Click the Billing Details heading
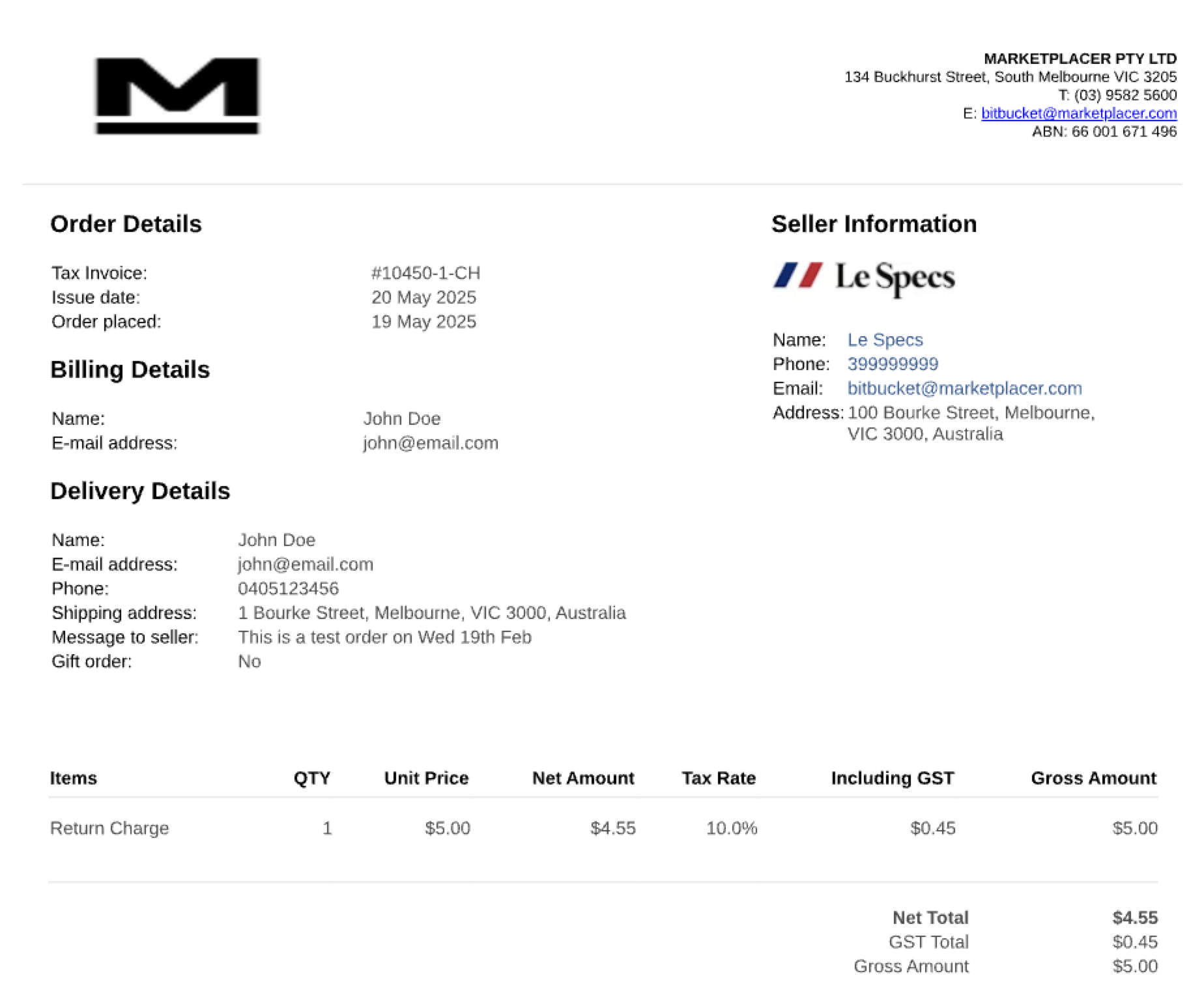1204x993 pixels. 130,369
